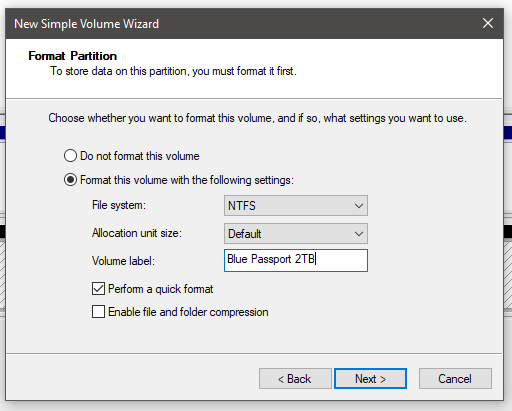This screenshot has width=512, height=411.
Task: Open the File system NTFS dropdown
Action: click(296, 206)
